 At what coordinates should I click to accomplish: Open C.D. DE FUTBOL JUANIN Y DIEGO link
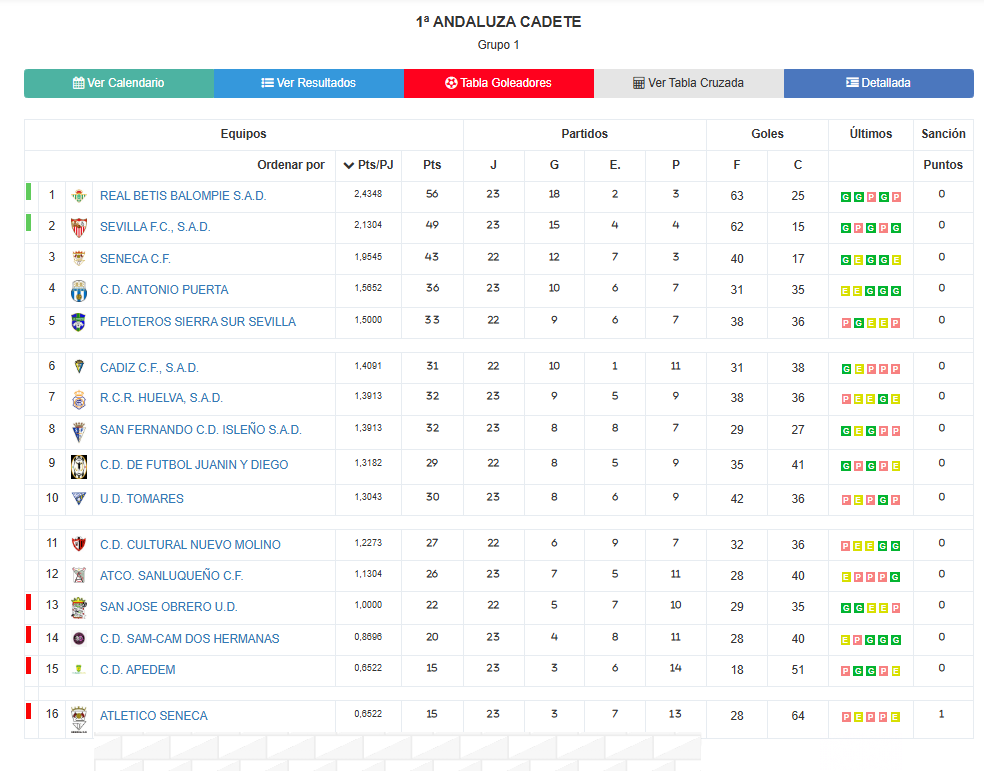[x=194, y=465]
